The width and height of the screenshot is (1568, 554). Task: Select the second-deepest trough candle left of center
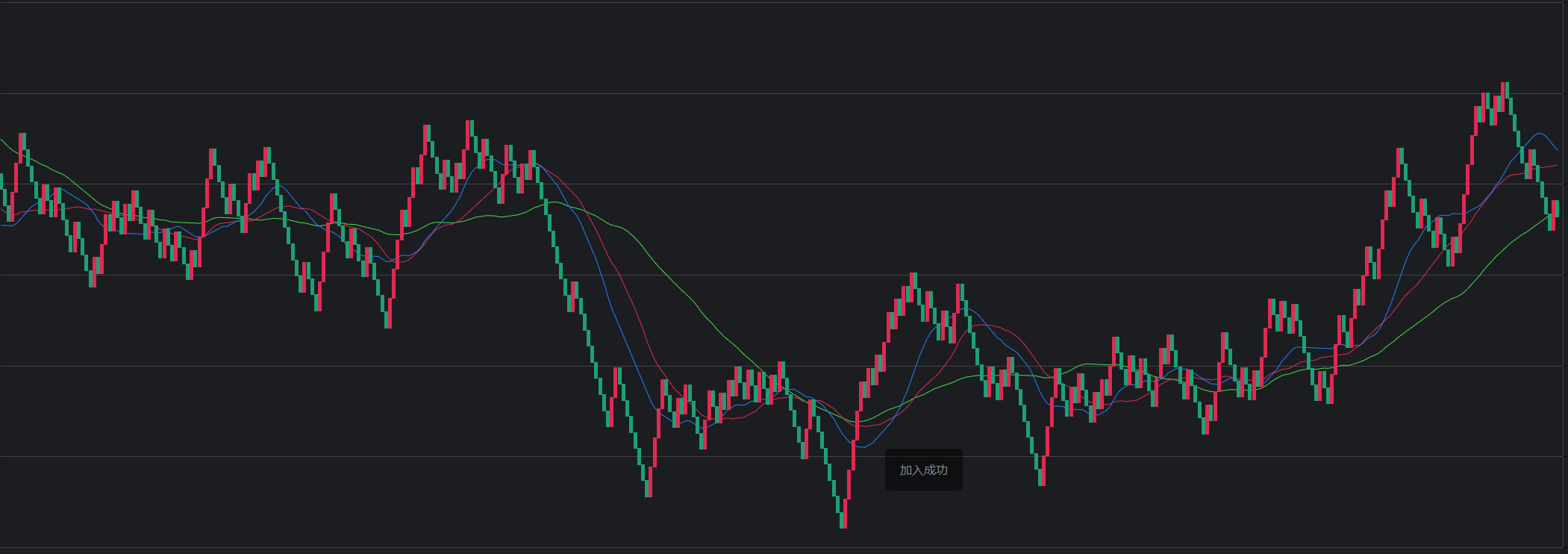[x=647, y=482]
